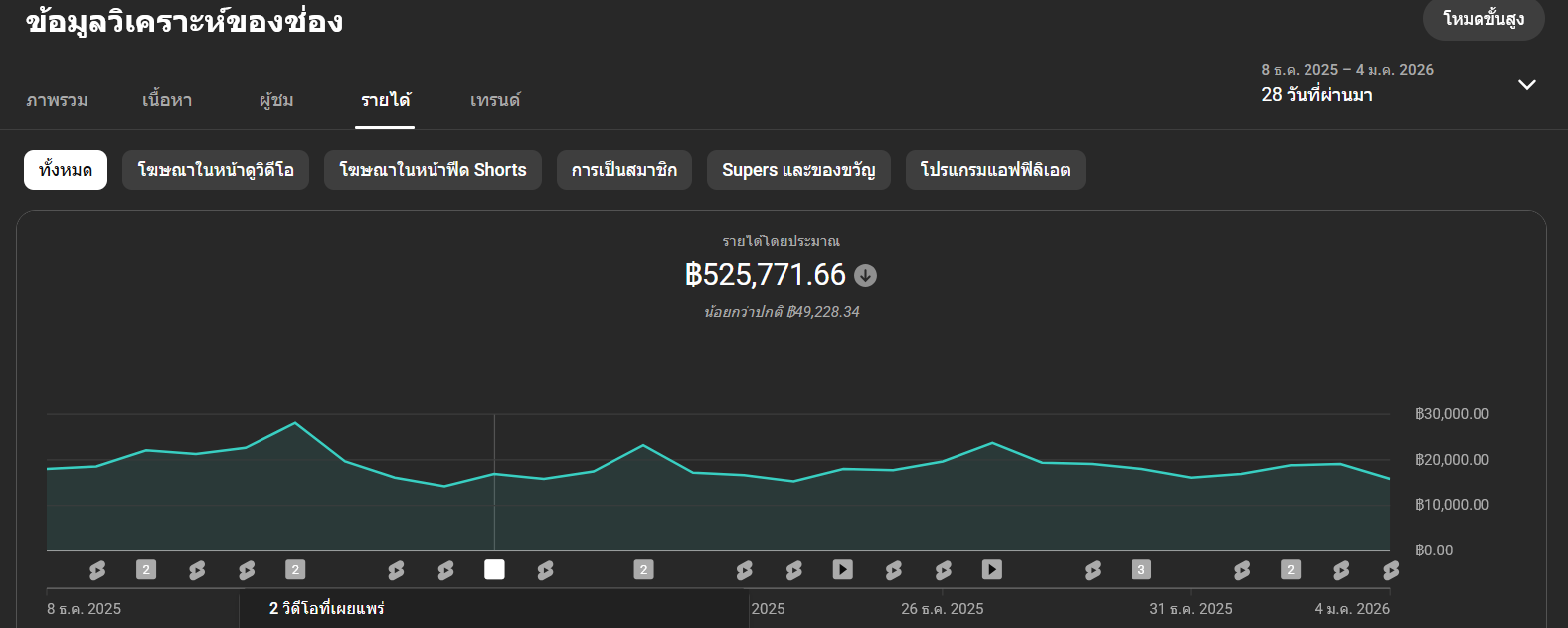Open the เทรนด์ tab

click(x=495, y=100)
